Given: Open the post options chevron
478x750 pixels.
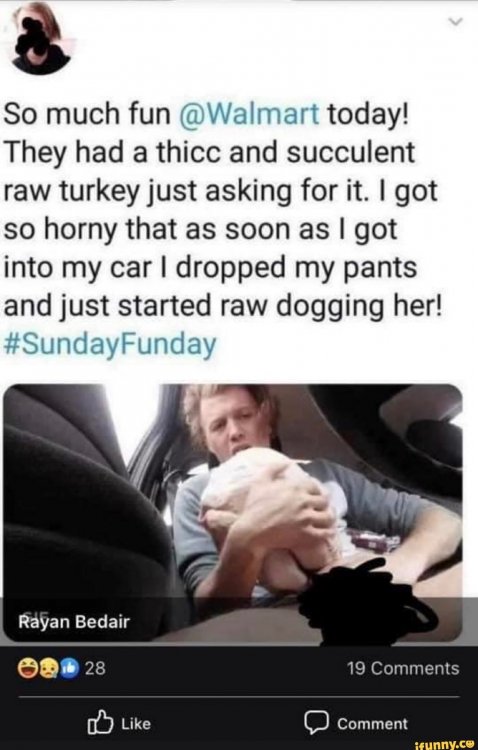Looking at the screenshot, I should point(457,22).
